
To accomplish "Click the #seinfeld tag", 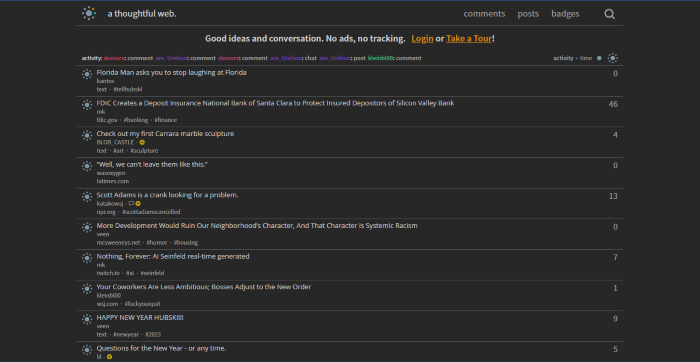I will click(x=152, y=273).
